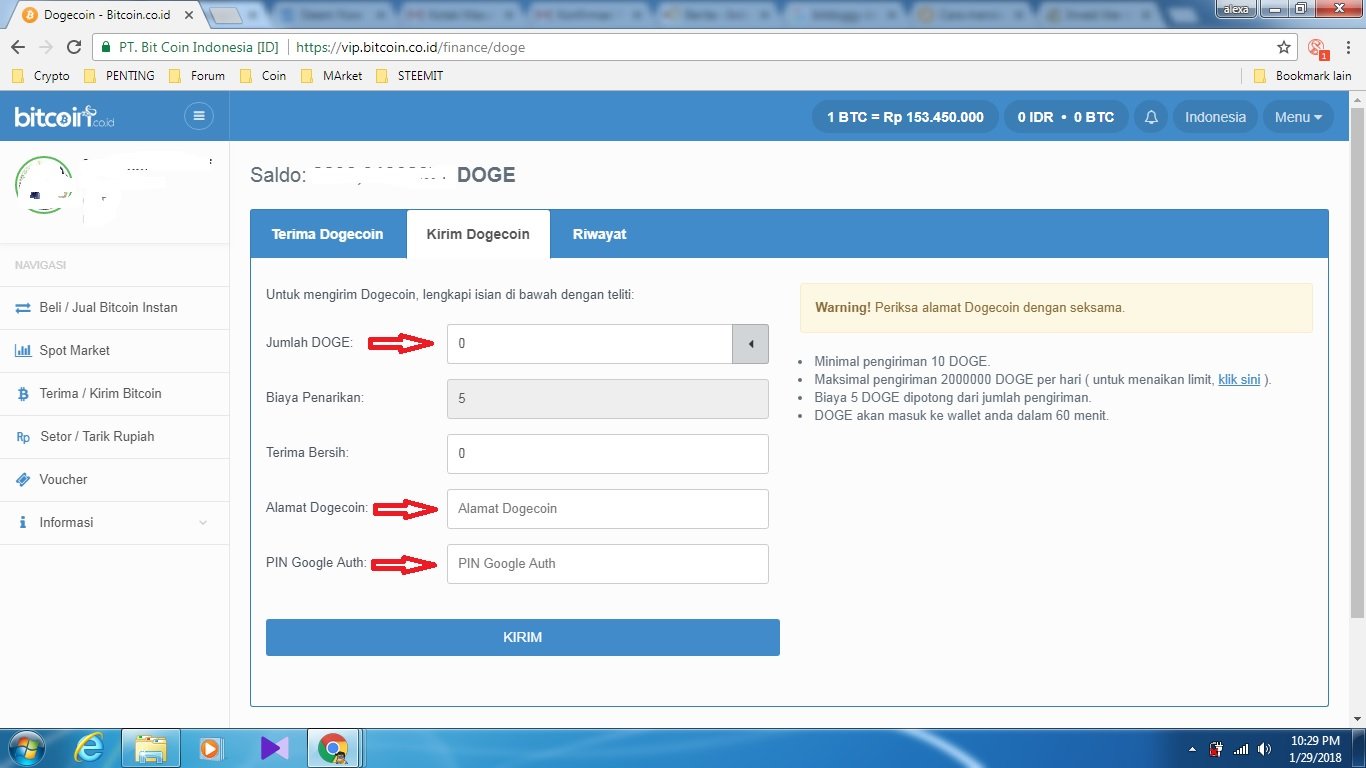Click the user profile avatar in sidebar
Viewport: 1366px width, 768px height.
(x=42, y=185)
